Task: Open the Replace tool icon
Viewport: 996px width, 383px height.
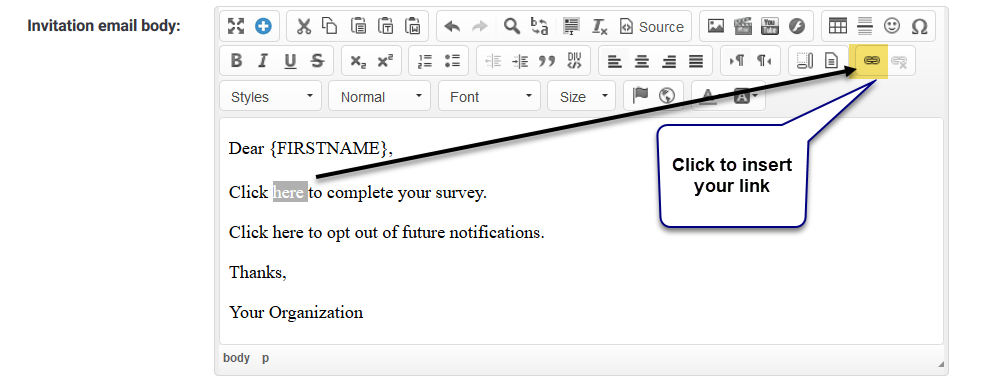Action: [539, 26]
